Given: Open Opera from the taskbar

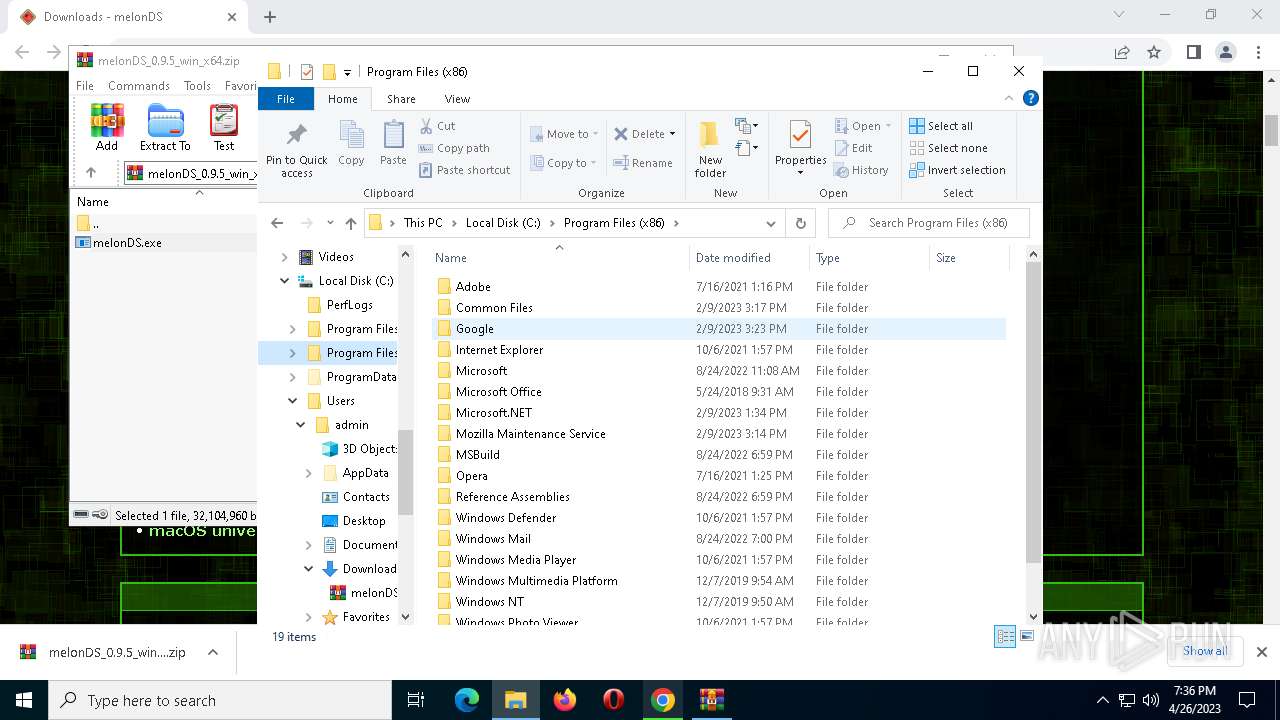Looking at the screenshot, I should click(614, 700).
